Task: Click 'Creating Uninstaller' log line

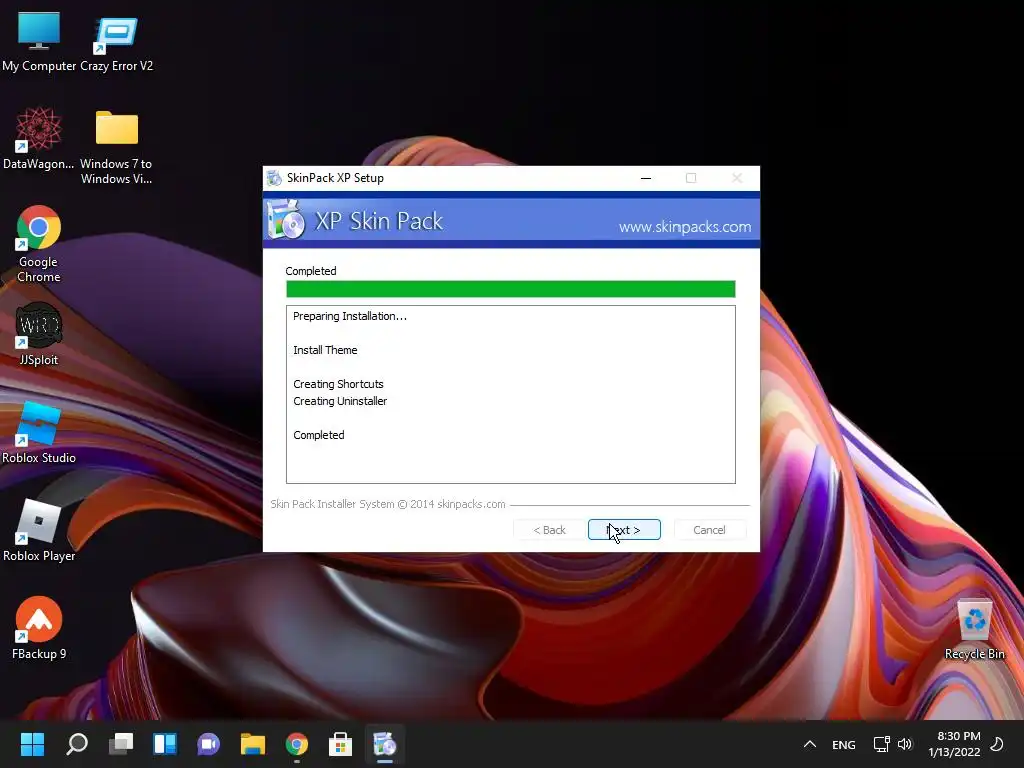Action: point(340,401)
